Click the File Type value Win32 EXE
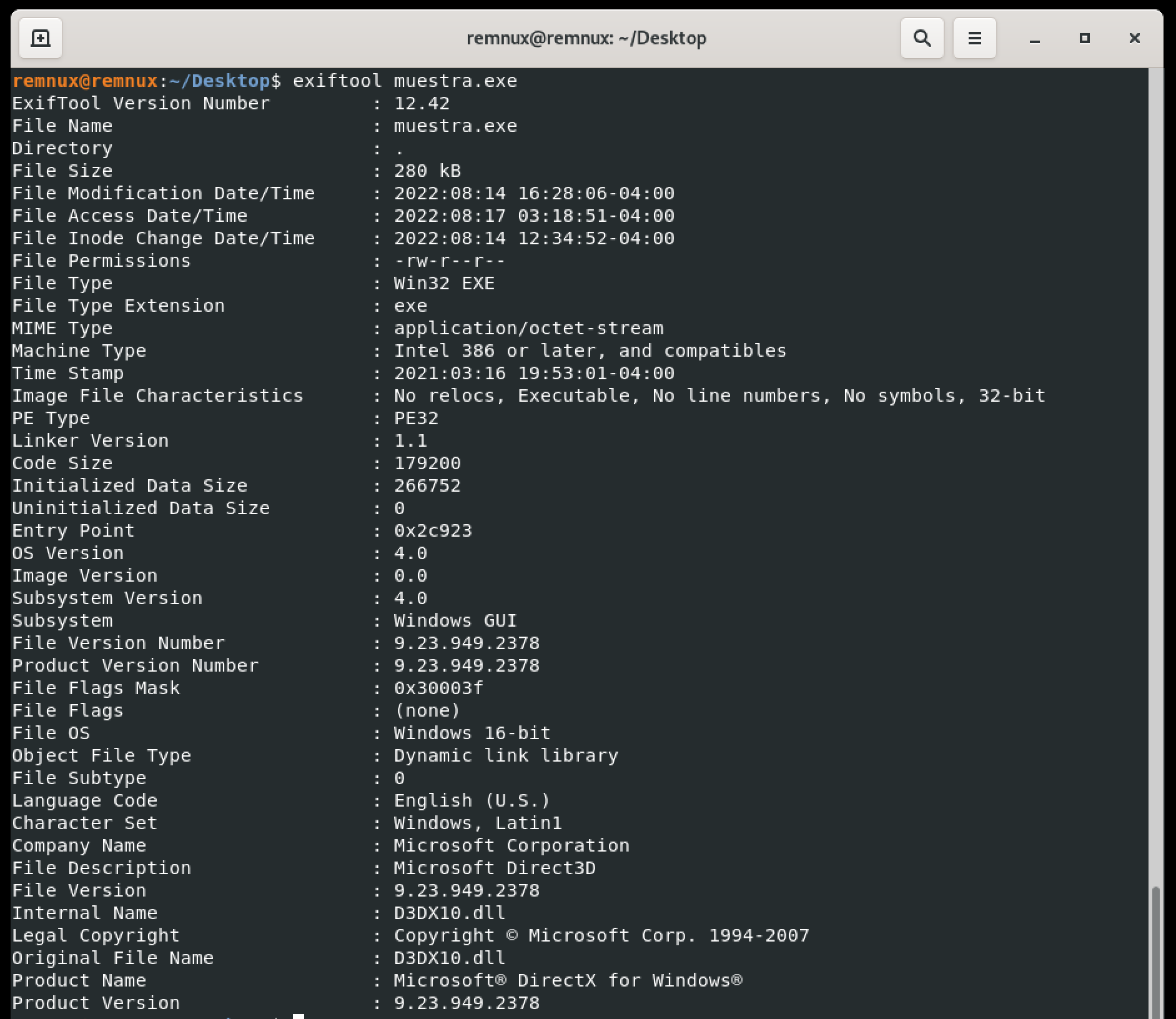The width and height of the screenshot is (1176, 1019). [444, 283]
